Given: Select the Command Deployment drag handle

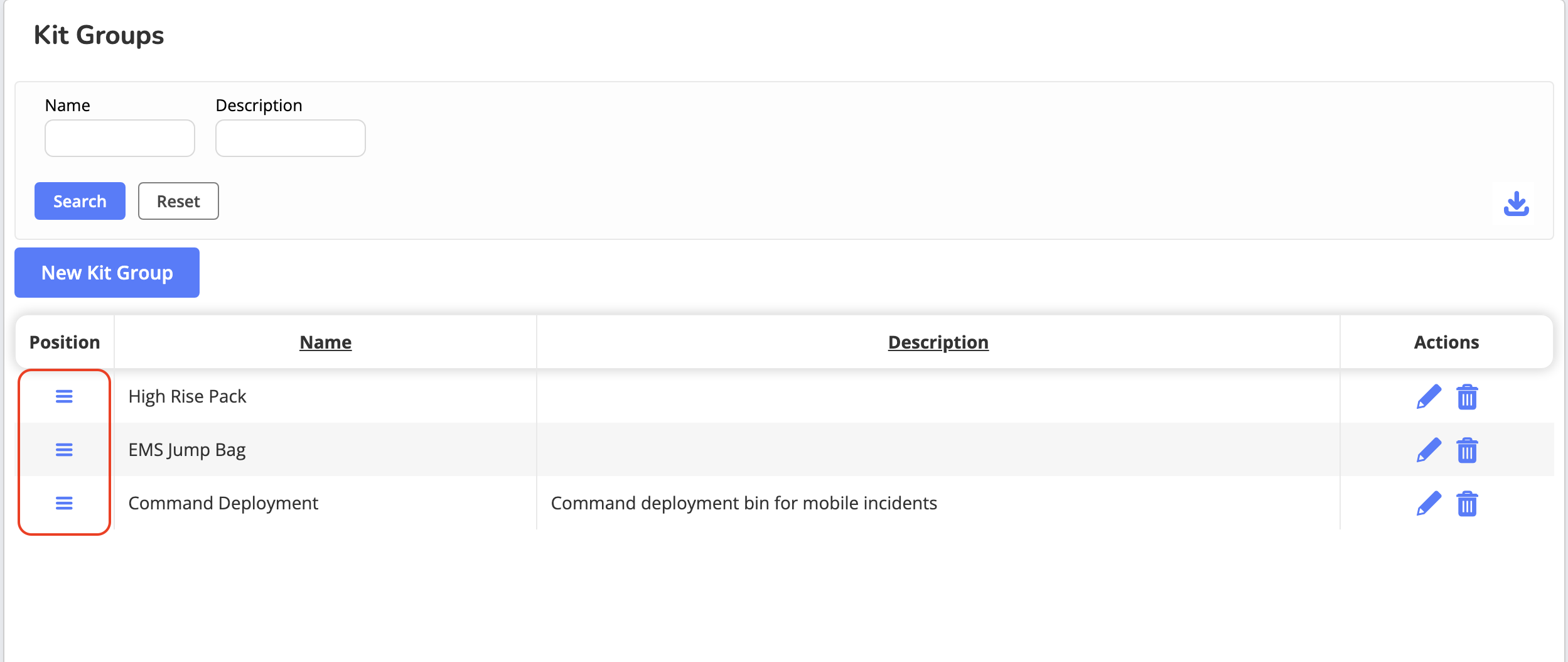Looking at the screenshot, I should (64, 503).
